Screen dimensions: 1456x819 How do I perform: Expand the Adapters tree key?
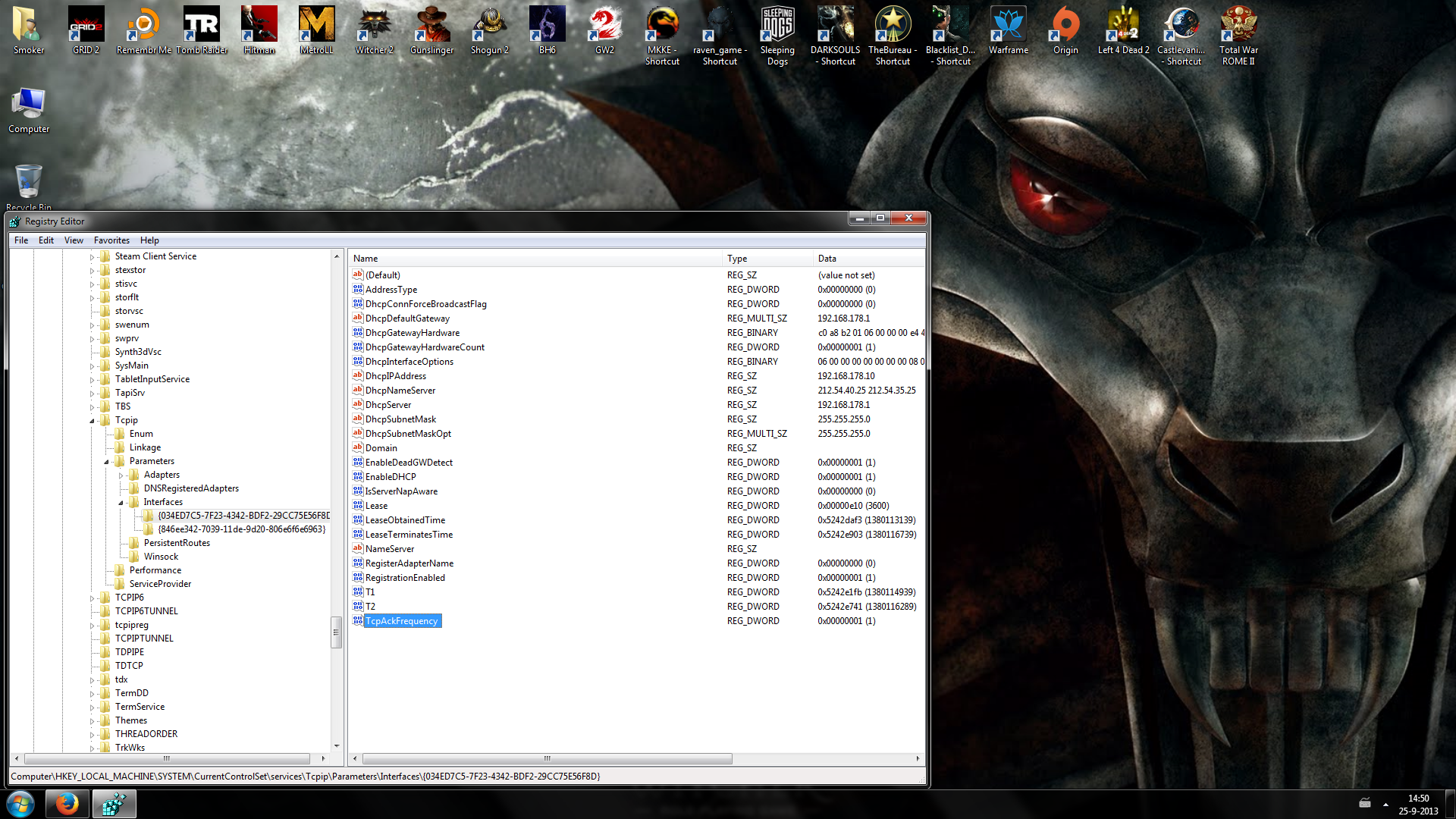pyautogui.click(x=121, y=475)
